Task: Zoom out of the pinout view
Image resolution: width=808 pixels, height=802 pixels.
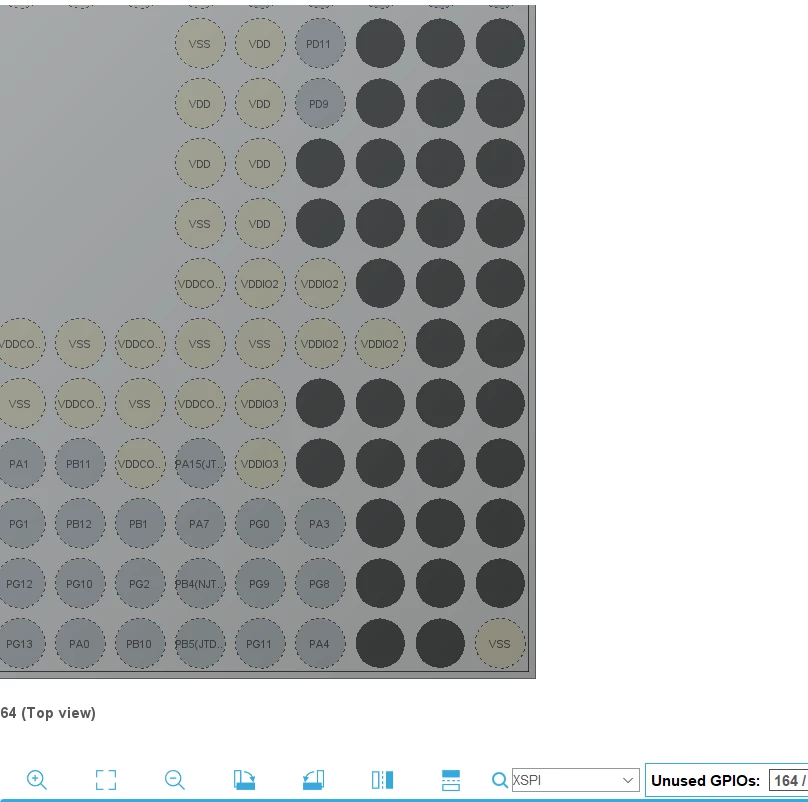Action: pyautogui.click(x=175, y=780)
